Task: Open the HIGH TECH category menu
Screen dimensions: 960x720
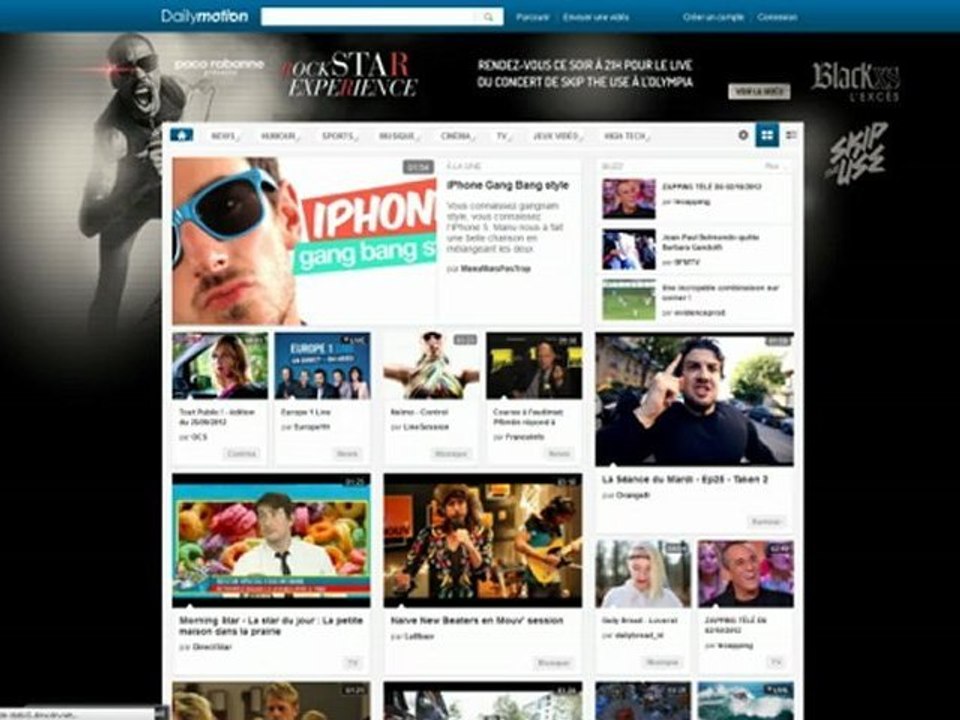Action: (x=626, y=136)
